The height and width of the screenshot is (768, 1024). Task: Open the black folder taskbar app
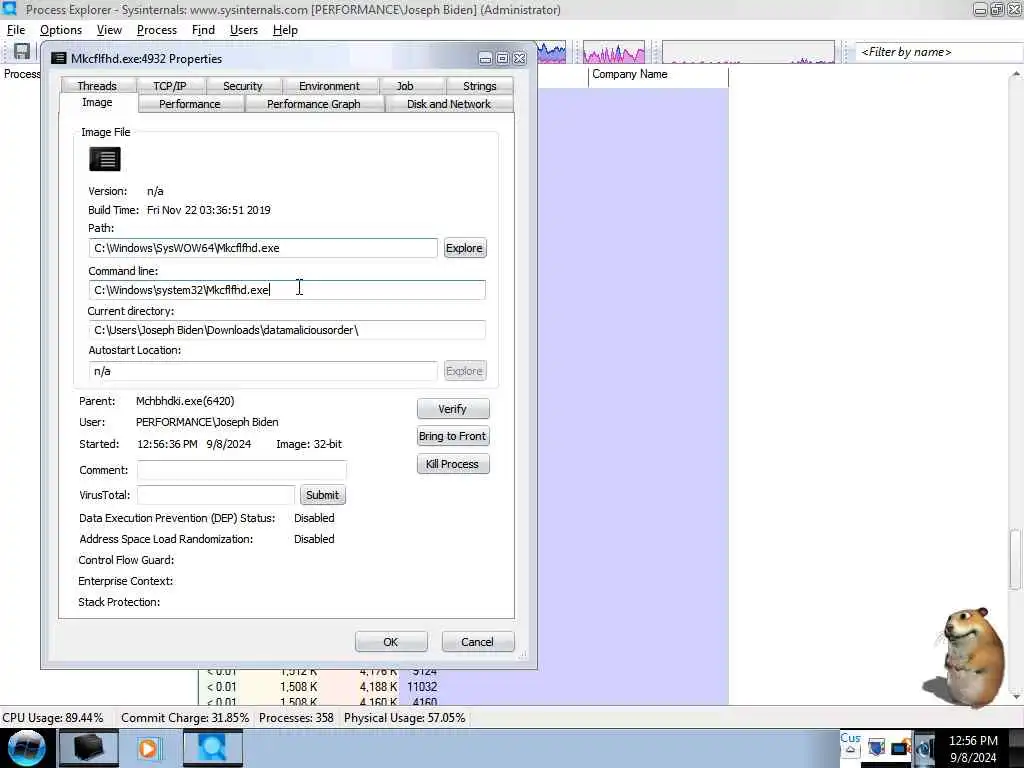point(88,748)
